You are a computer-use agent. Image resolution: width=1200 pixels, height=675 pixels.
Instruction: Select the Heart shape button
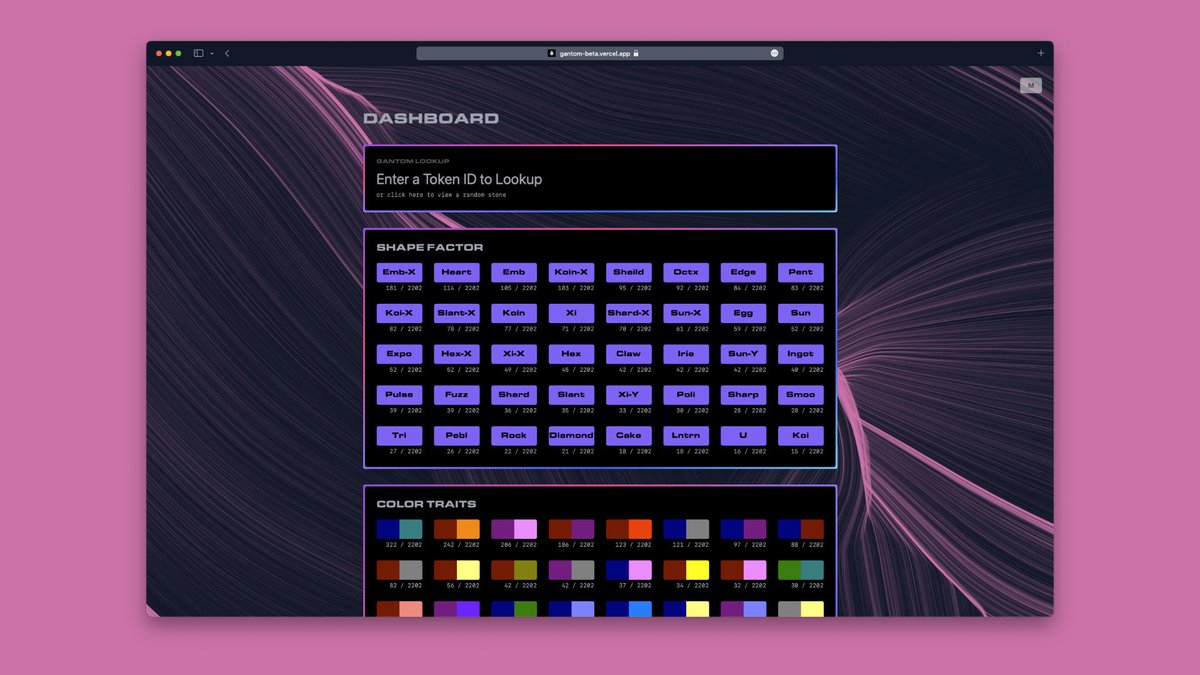coord(456,272)
